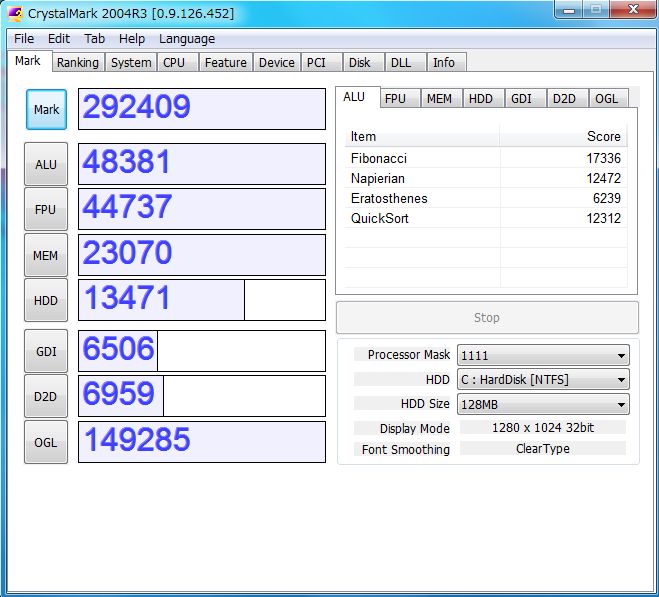Open the File menu
The image size is (659, 597).
click(x=24, y=38)
